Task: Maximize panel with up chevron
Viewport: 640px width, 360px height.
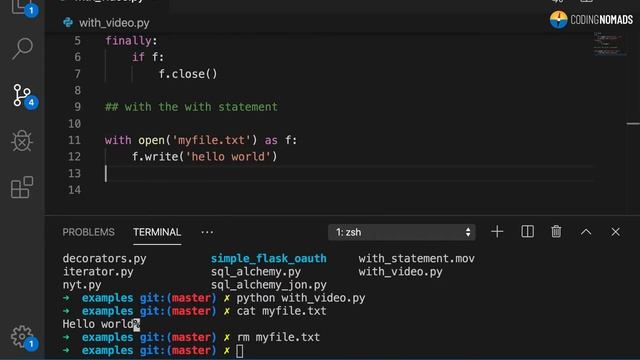Action: coord(586,232)
